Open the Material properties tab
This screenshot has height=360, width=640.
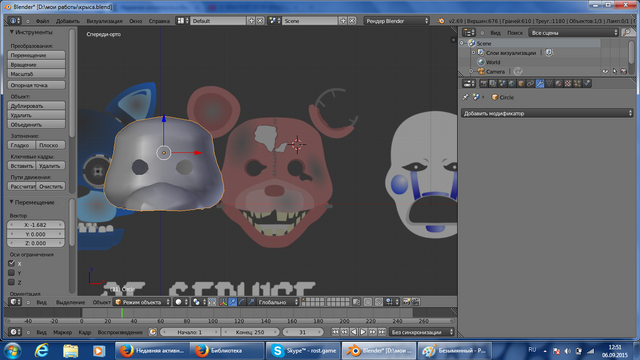click(x=559, y=84)
